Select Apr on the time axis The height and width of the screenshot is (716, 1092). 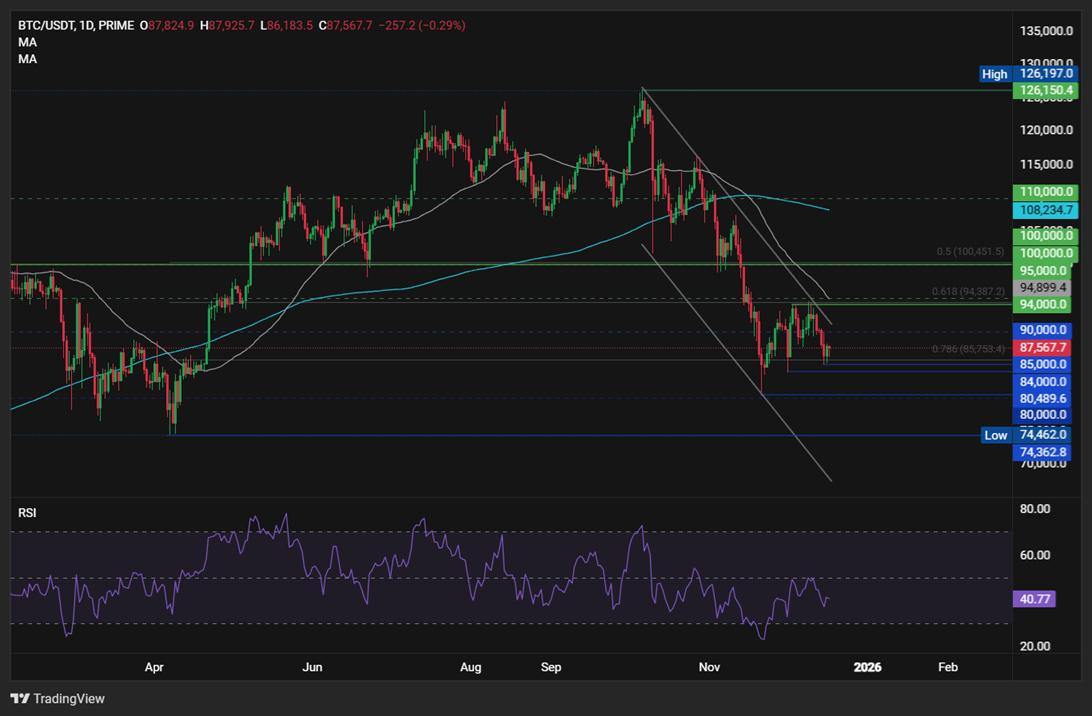tap(155, 667)
